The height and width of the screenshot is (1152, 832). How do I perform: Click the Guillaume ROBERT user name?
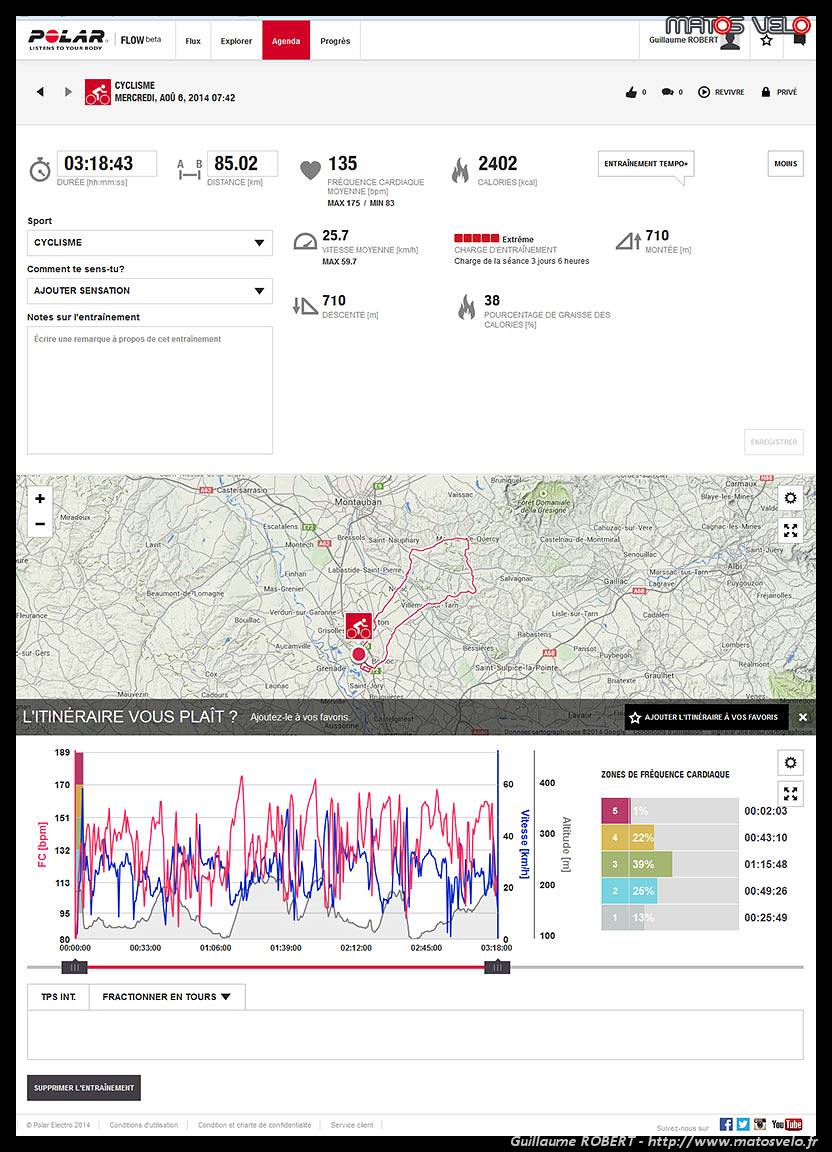tap(683, 40)
